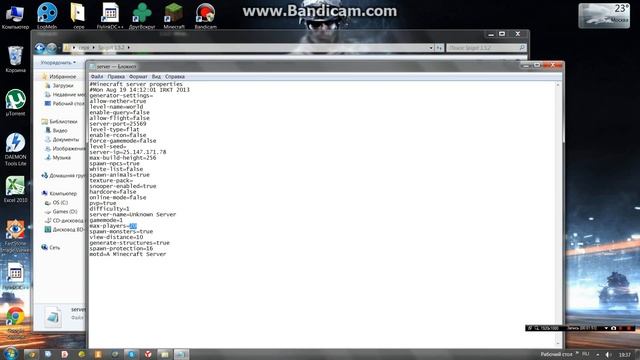Screen dimensions: 640x360
Task: Open the Справка menu in Notepad
Action: [175, 76]
